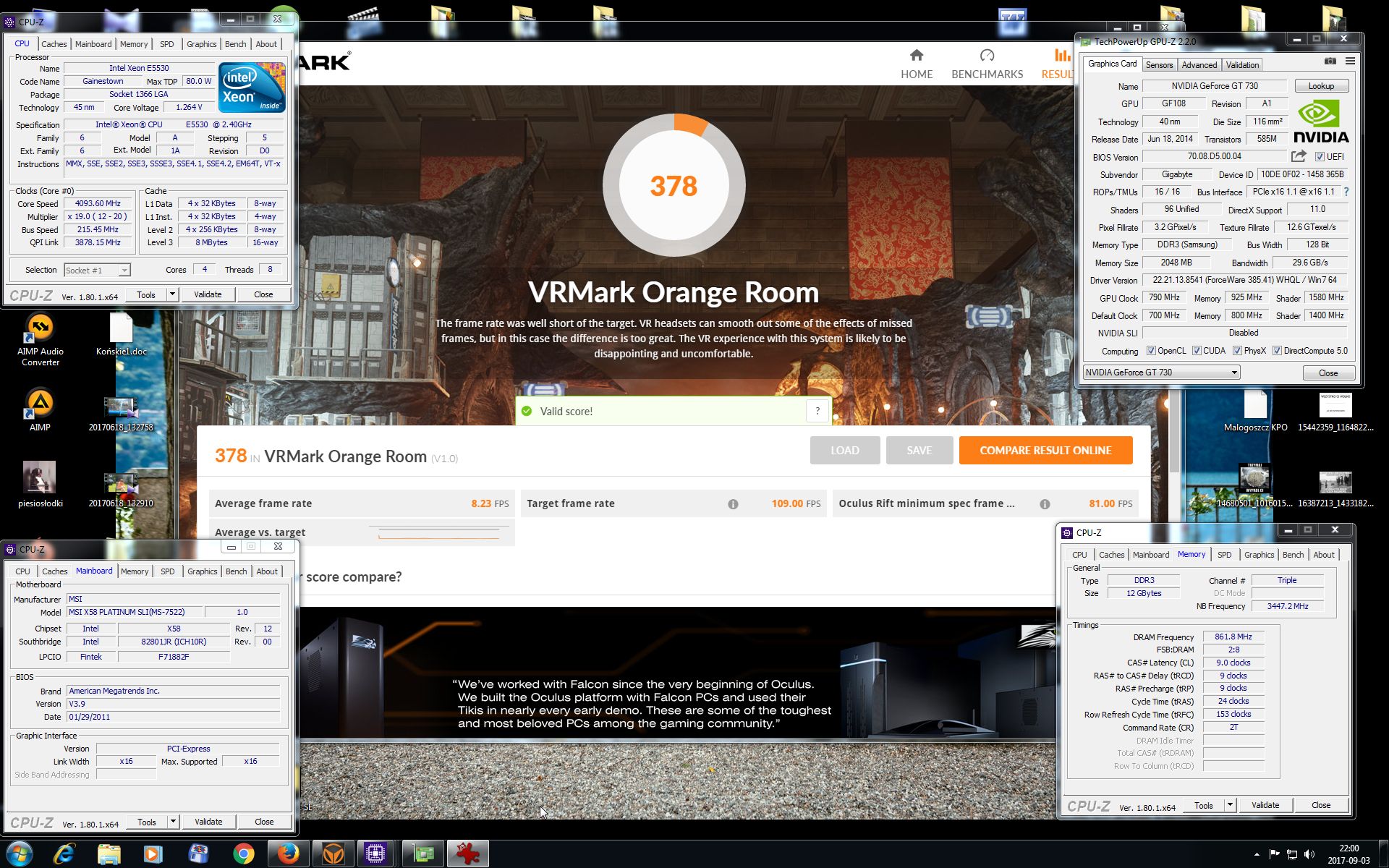Show hidden tray icons arrow
Screen dimensions: 1389x868
point(1256,854)
